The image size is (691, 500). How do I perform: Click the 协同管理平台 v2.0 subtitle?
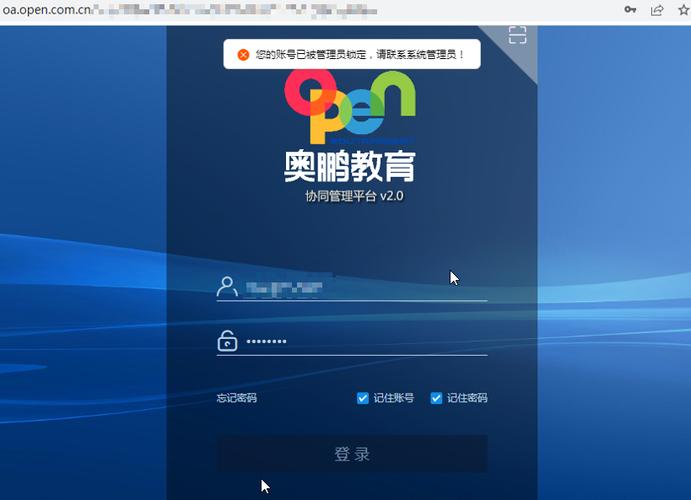[354, 196]
